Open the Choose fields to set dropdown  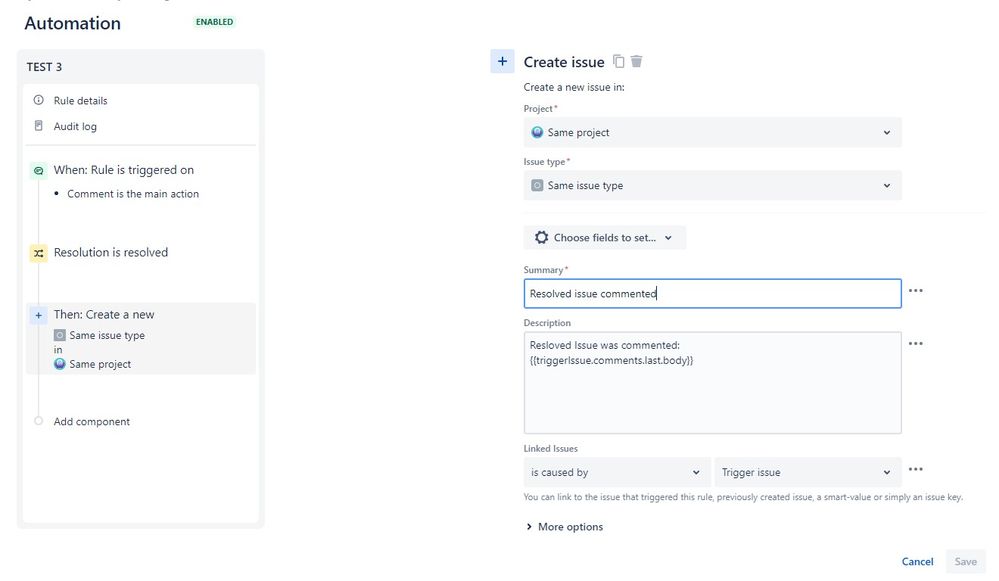click(x=605, y=237)
